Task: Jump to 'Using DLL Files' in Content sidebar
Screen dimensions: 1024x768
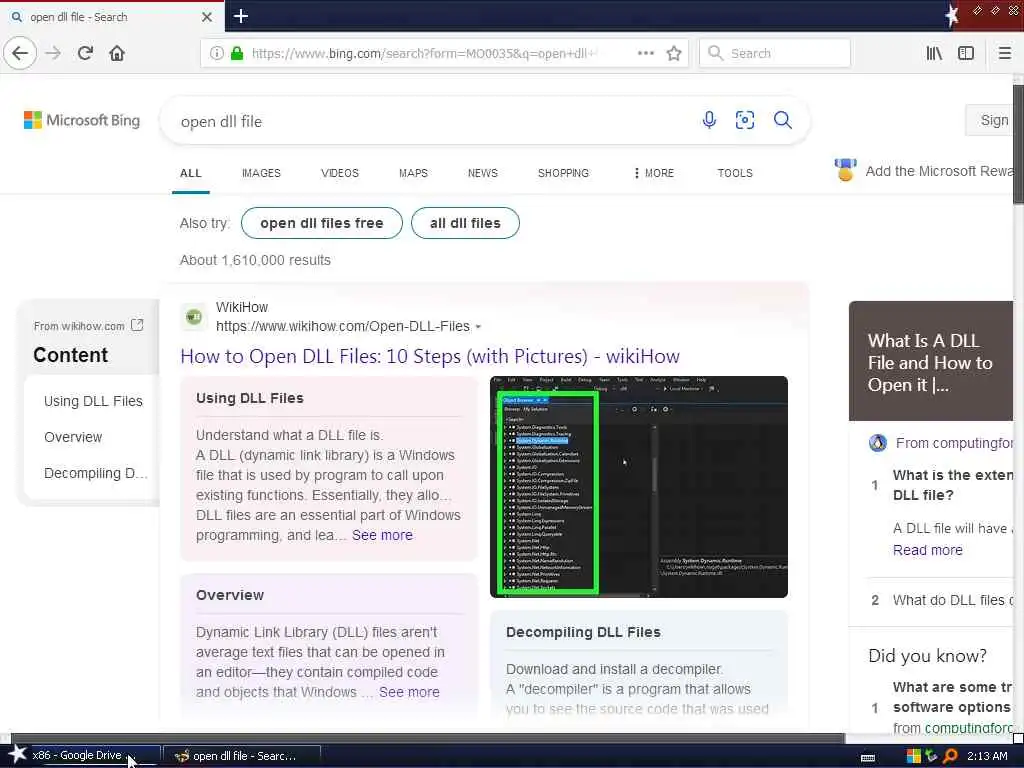Action: click(93, 401)
